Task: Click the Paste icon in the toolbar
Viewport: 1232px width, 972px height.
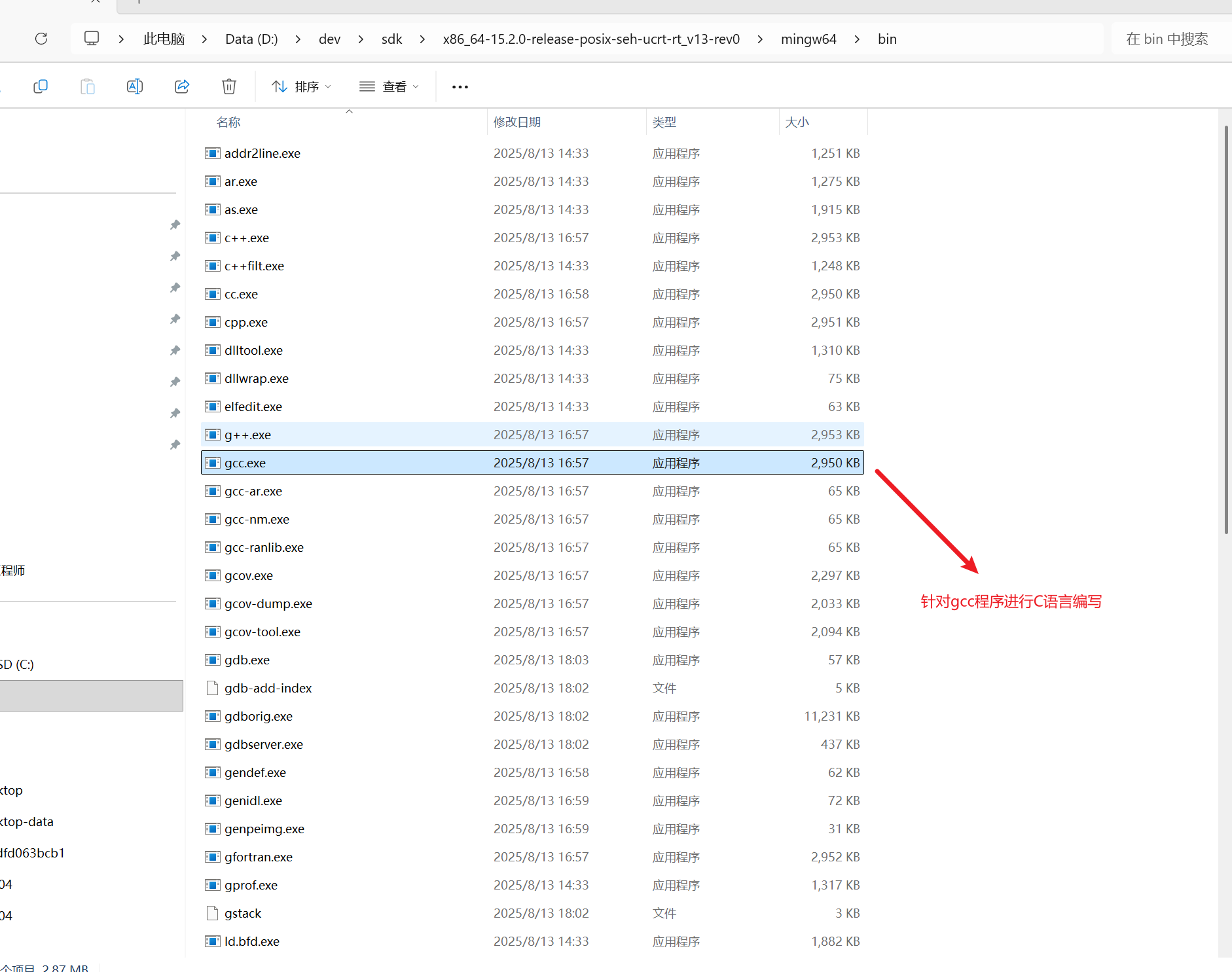Action: point(88,86)
